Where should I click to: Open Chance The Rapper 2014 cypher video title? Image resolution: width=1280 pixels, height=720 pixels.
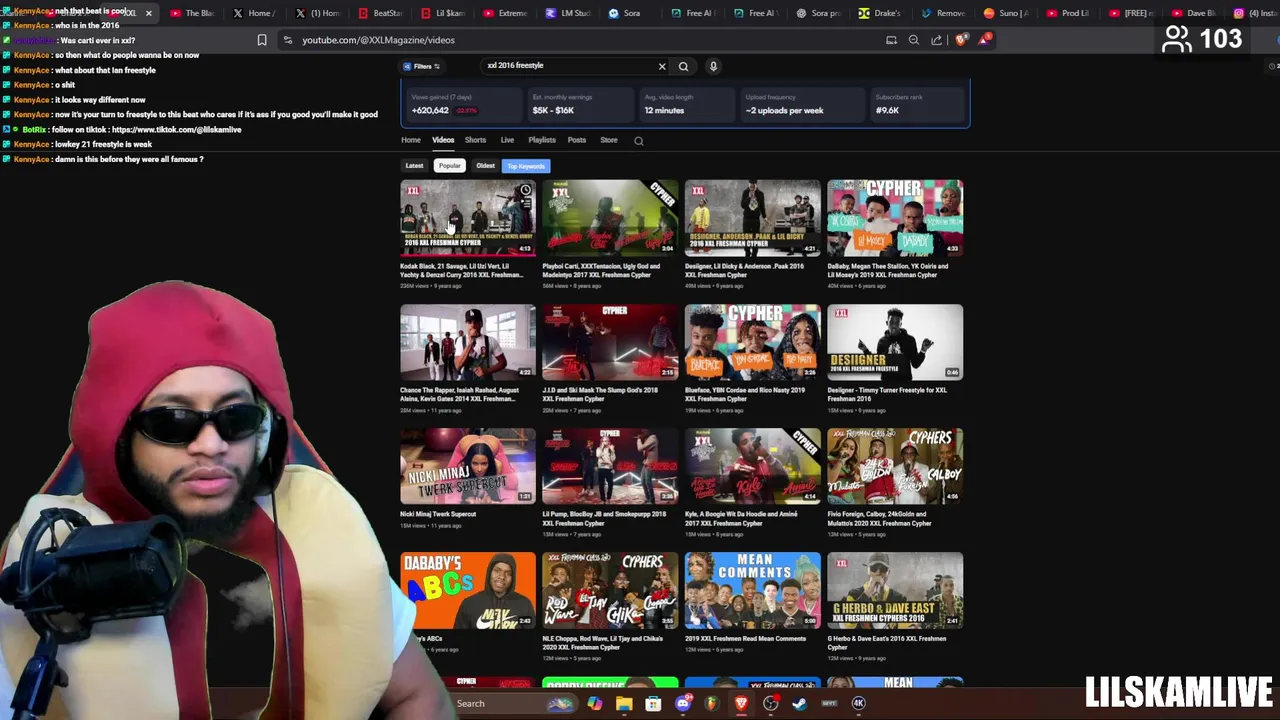pyautogui.click(x=460, y=394)
